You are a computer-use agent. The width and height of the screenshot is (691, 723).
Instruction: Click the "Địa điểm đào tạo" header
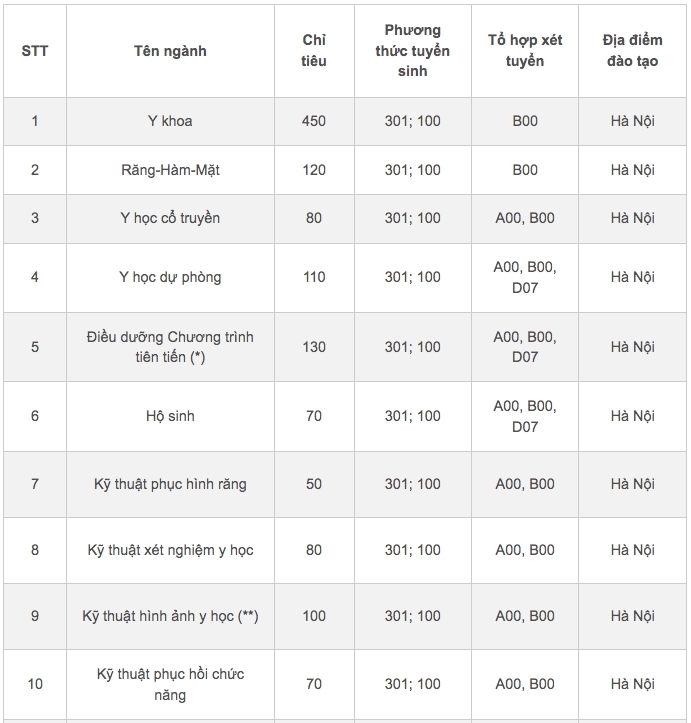(x=633, y=50)
